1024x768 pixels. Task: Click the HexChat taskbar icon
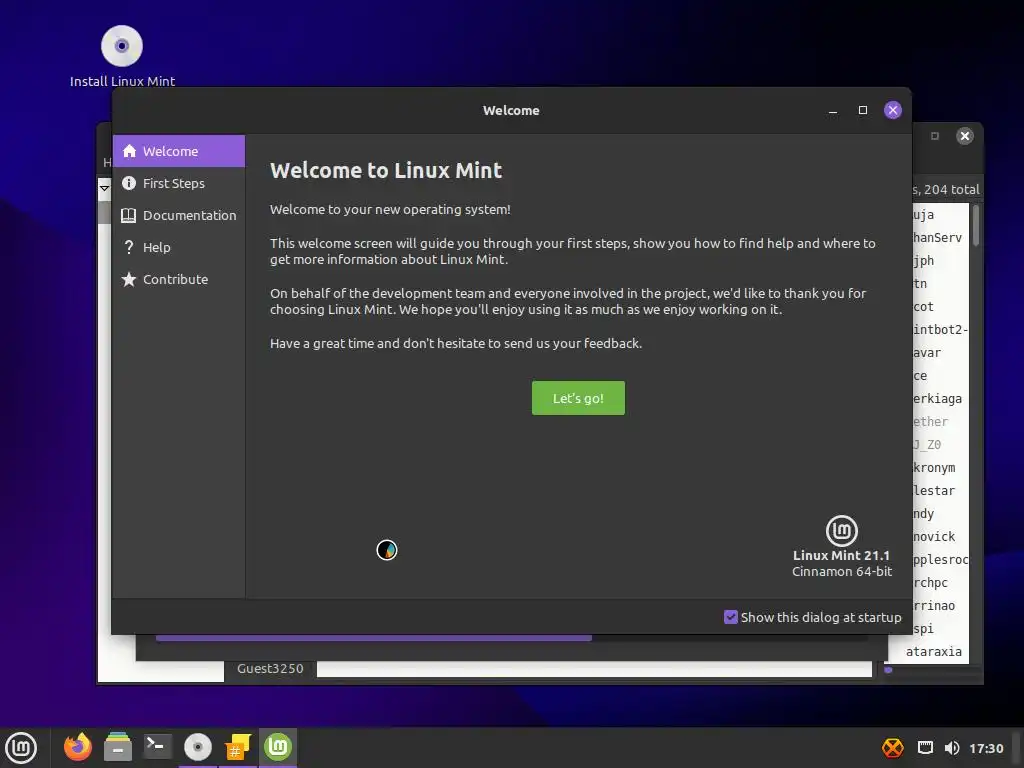click(x=238, y=747)
